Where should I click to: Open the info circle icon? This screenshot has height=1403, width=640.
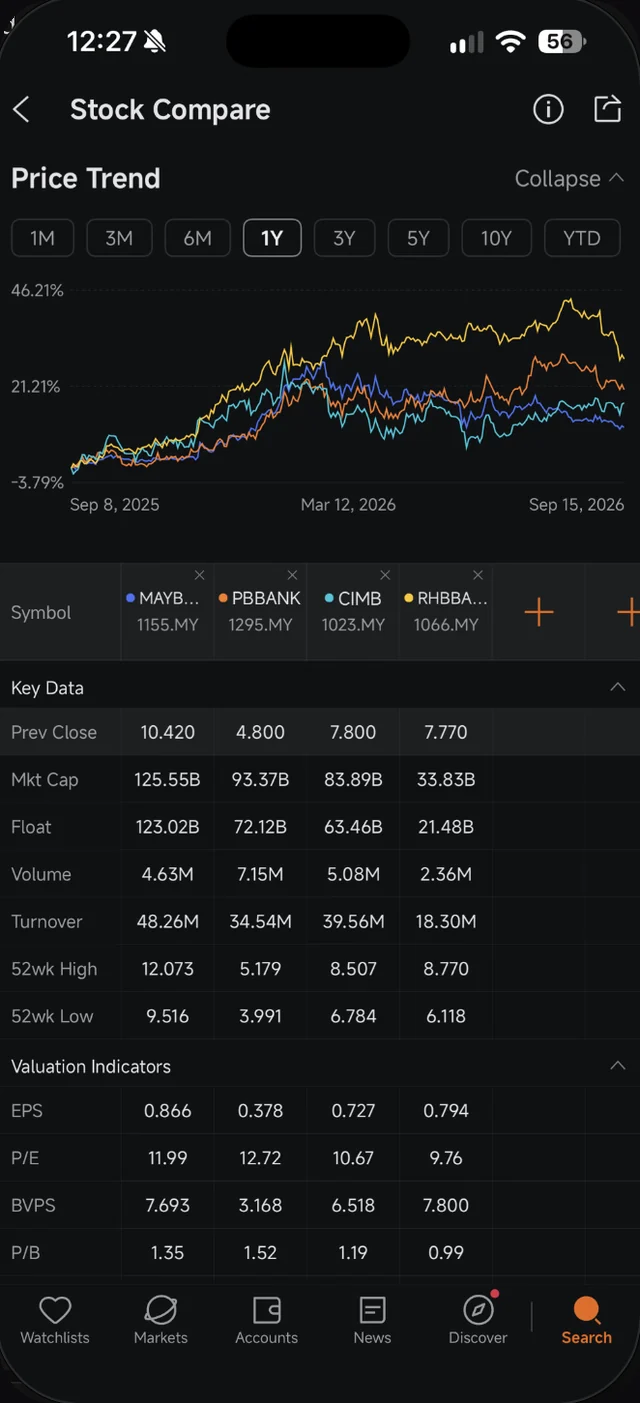point(548,109)
